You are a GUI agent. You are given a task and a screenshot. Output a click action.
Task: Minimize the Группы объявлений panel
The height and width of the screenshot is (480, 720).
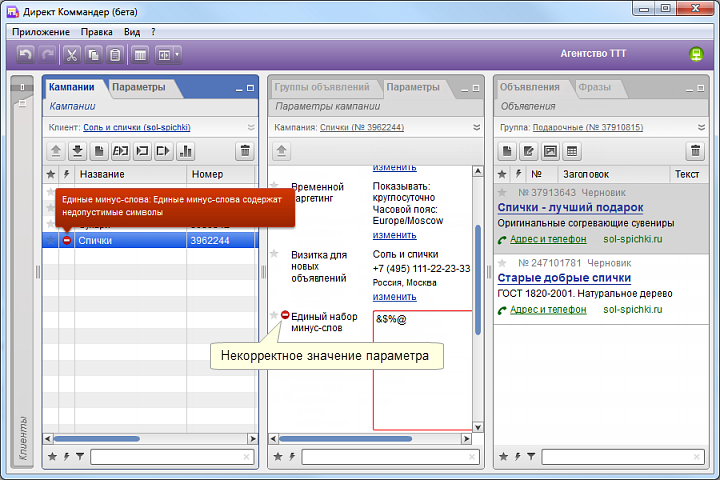[465, 89]
